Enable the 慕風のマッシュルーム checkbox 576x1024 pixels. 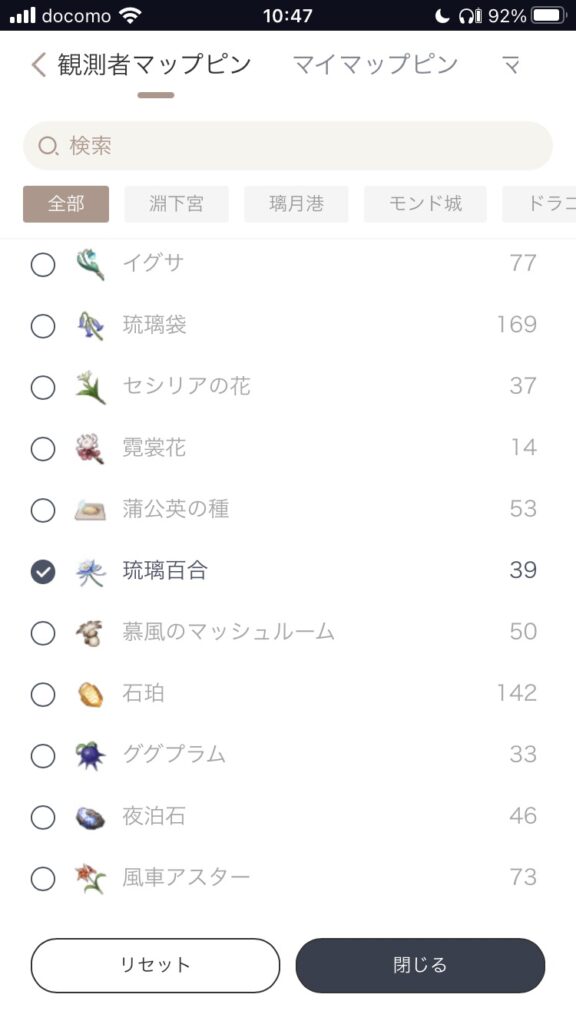coord(43,633)
